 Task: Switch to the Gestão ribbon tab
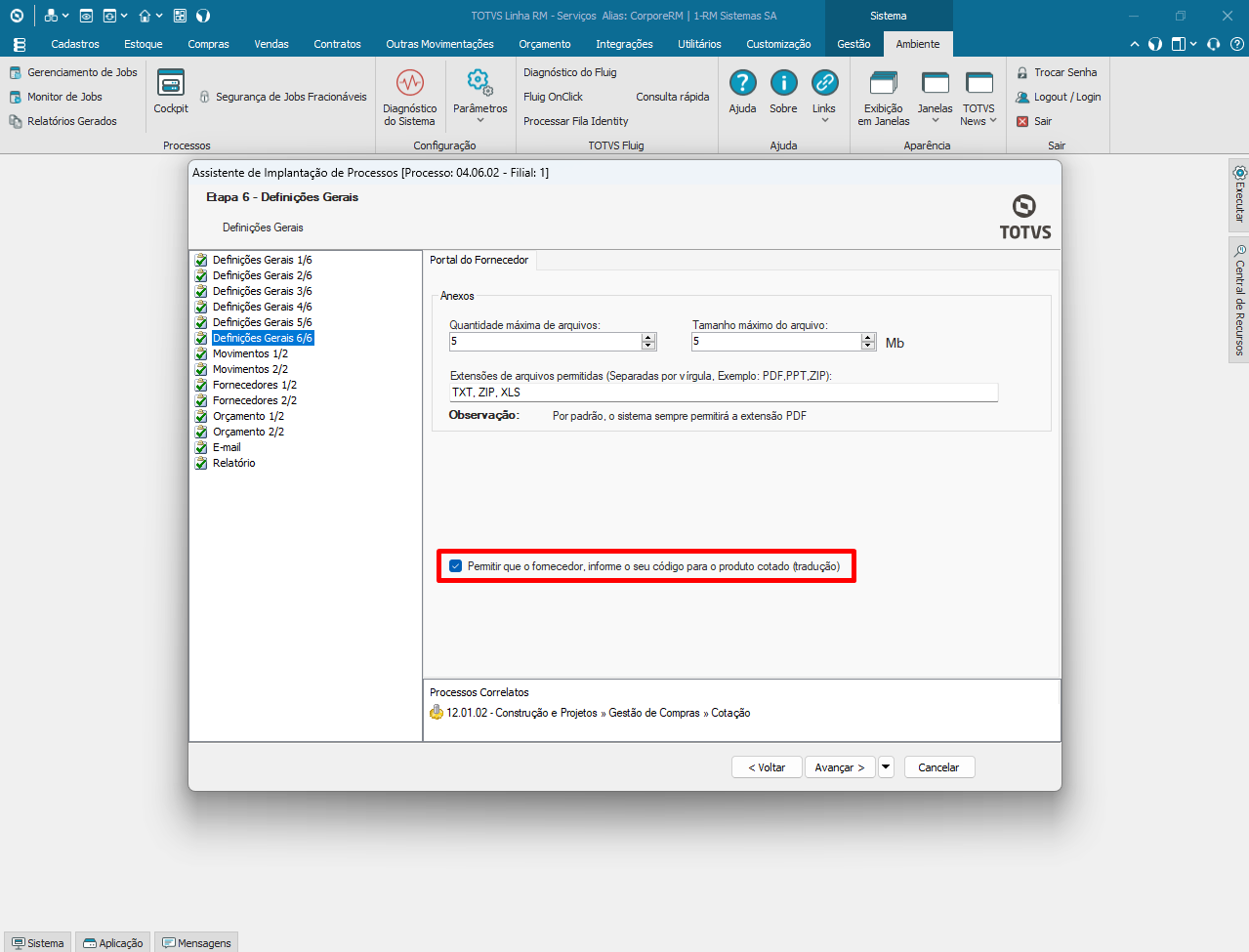853,44
